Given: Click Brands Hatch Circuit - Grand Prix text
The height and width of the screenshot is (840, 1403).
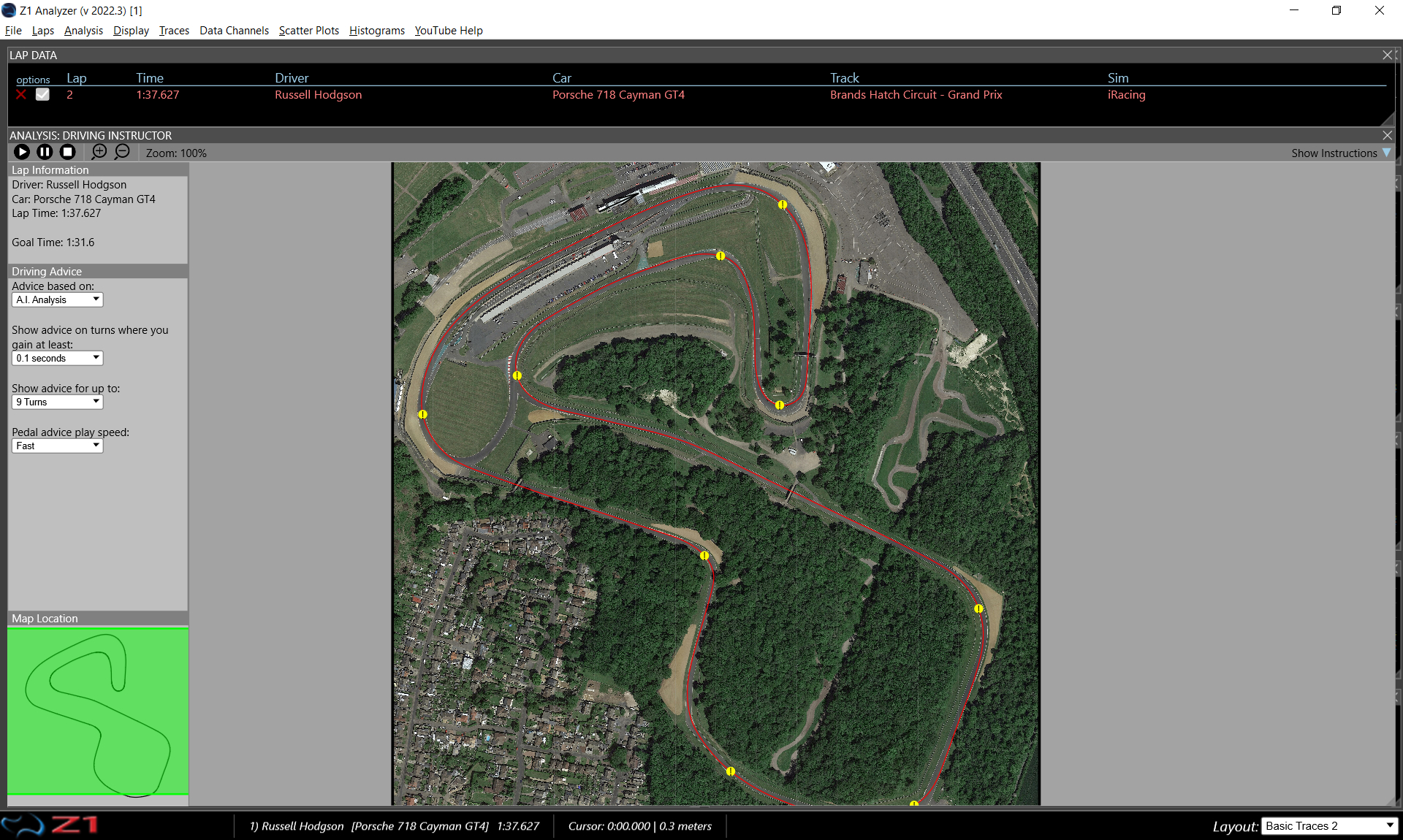Looking at the screenshot, I should point(916,95).
